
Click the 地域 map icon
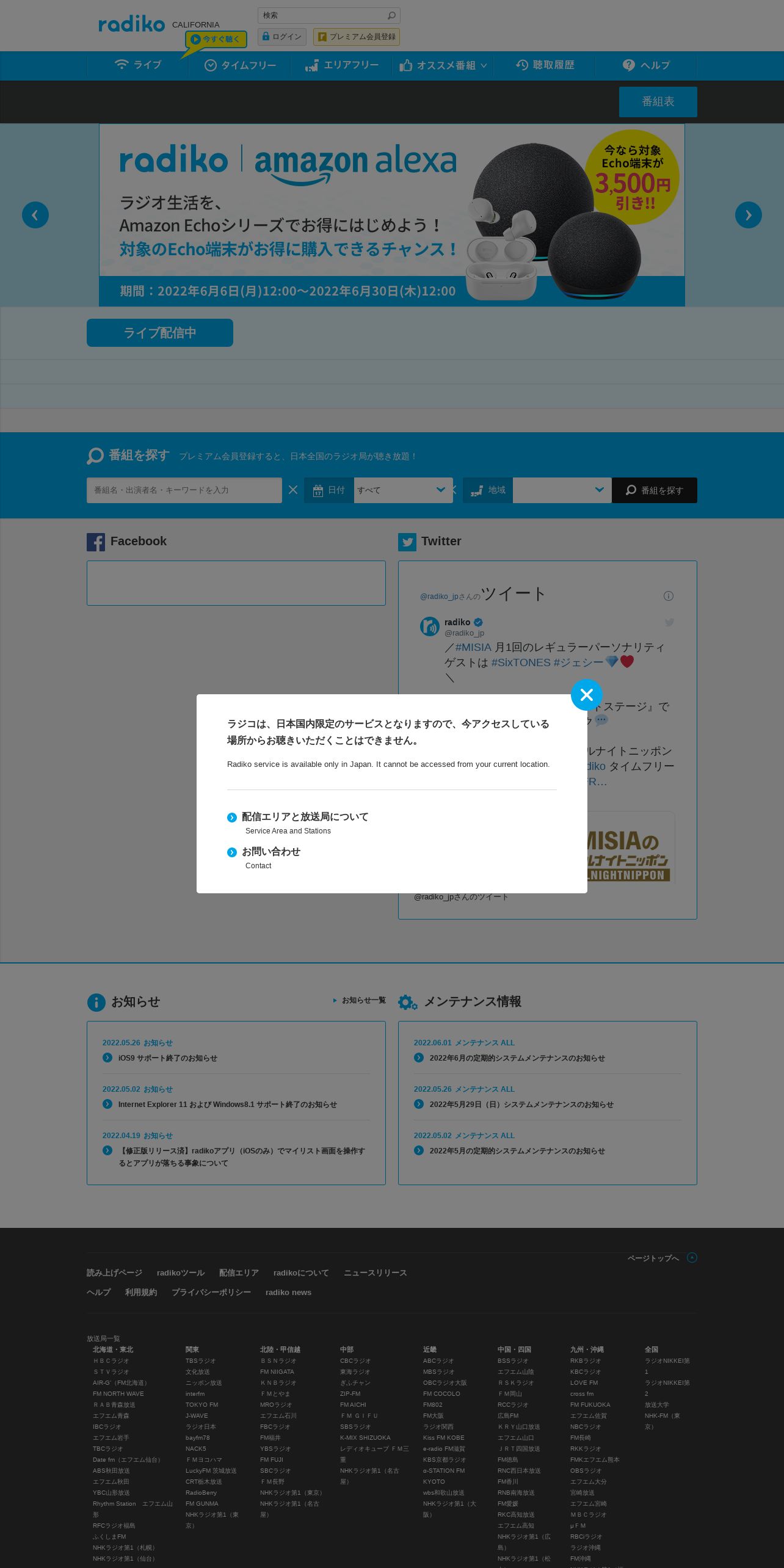point(477,490)
